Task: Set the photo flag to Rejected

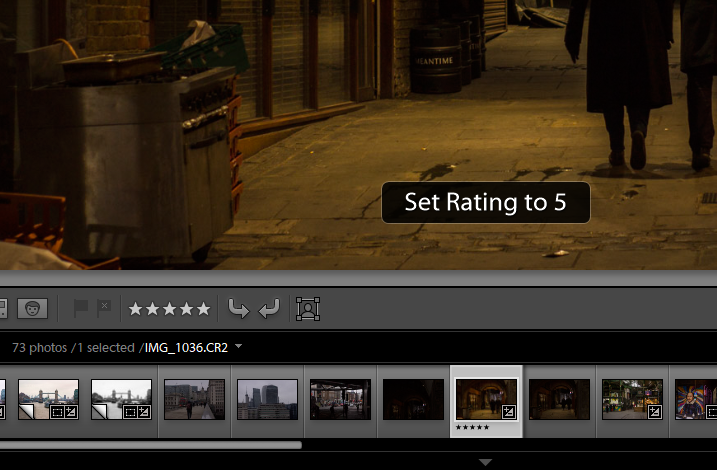Action: (x=104, y=309)
